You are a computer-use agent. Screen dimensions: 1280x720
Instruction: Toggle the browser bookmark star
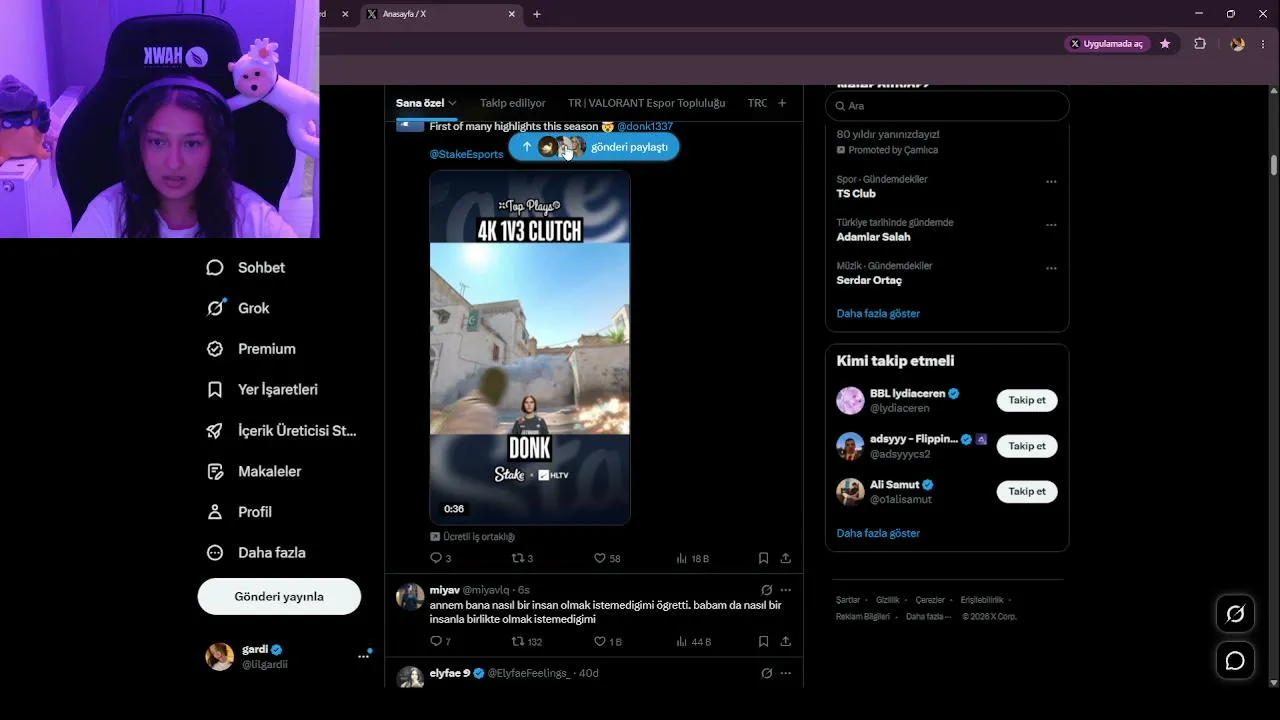(x=1165, y=44)
